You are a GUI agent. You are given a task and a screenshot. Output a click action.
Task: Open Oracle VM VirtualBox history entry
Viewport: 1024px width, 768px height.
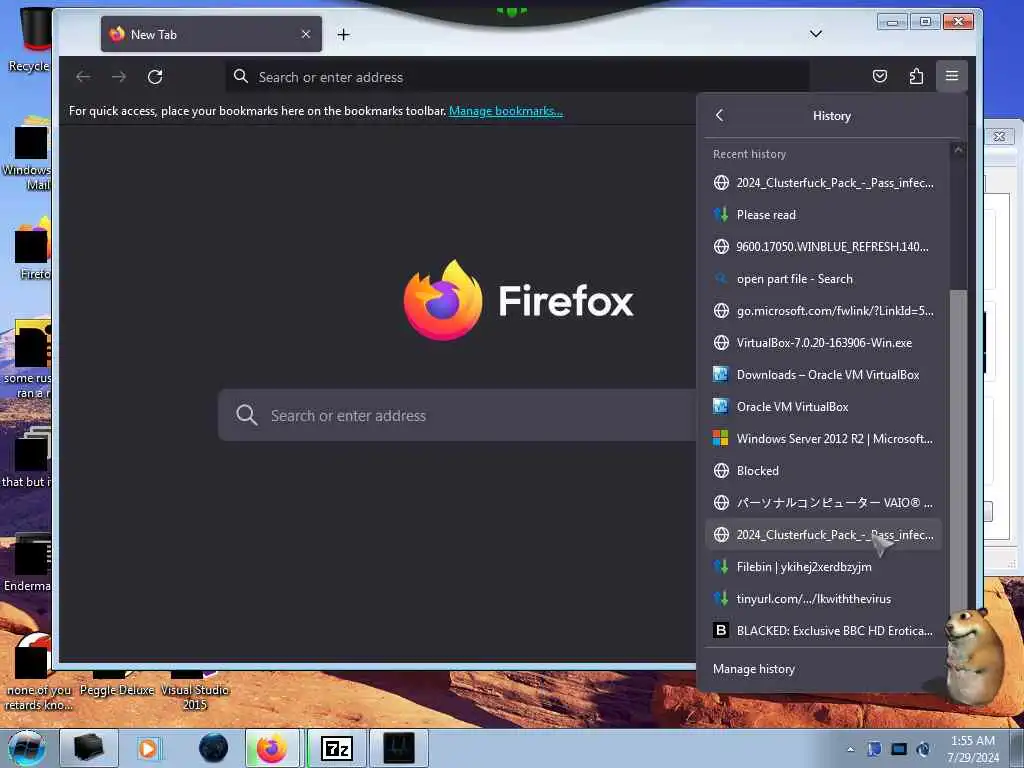(823, 407)
